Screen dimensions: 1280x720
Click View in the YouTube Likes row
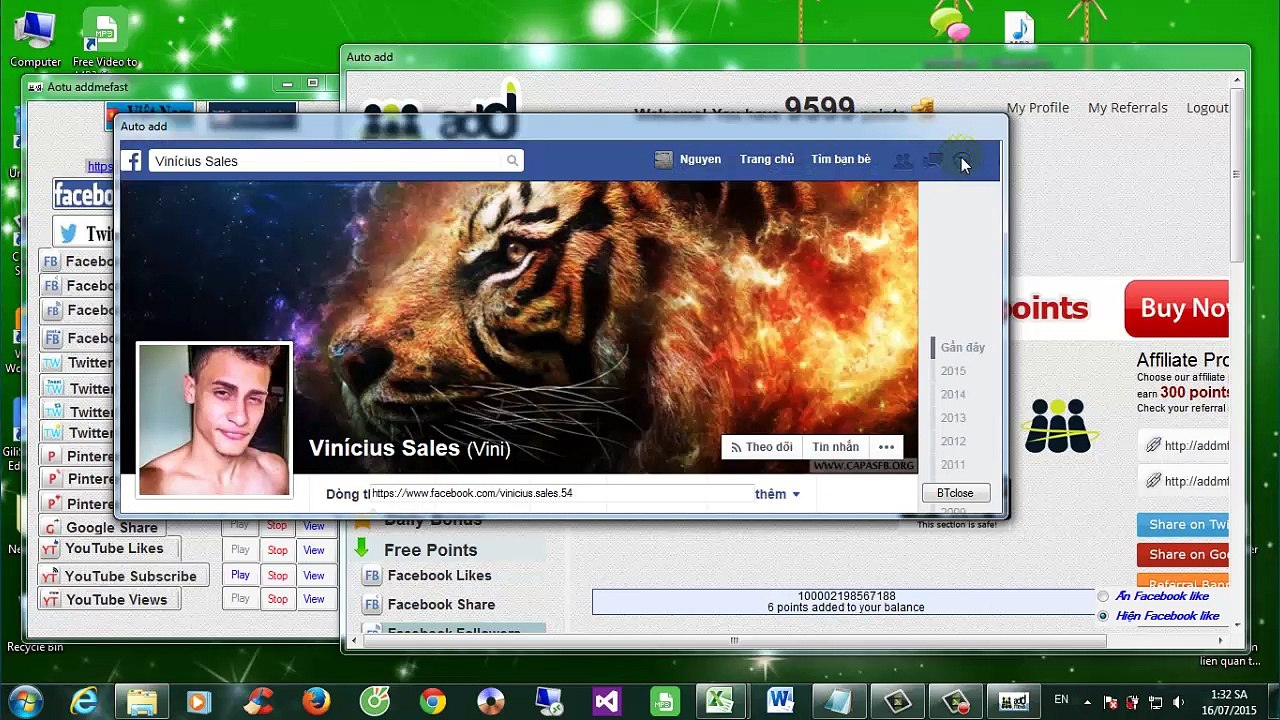tap(314, 550)
